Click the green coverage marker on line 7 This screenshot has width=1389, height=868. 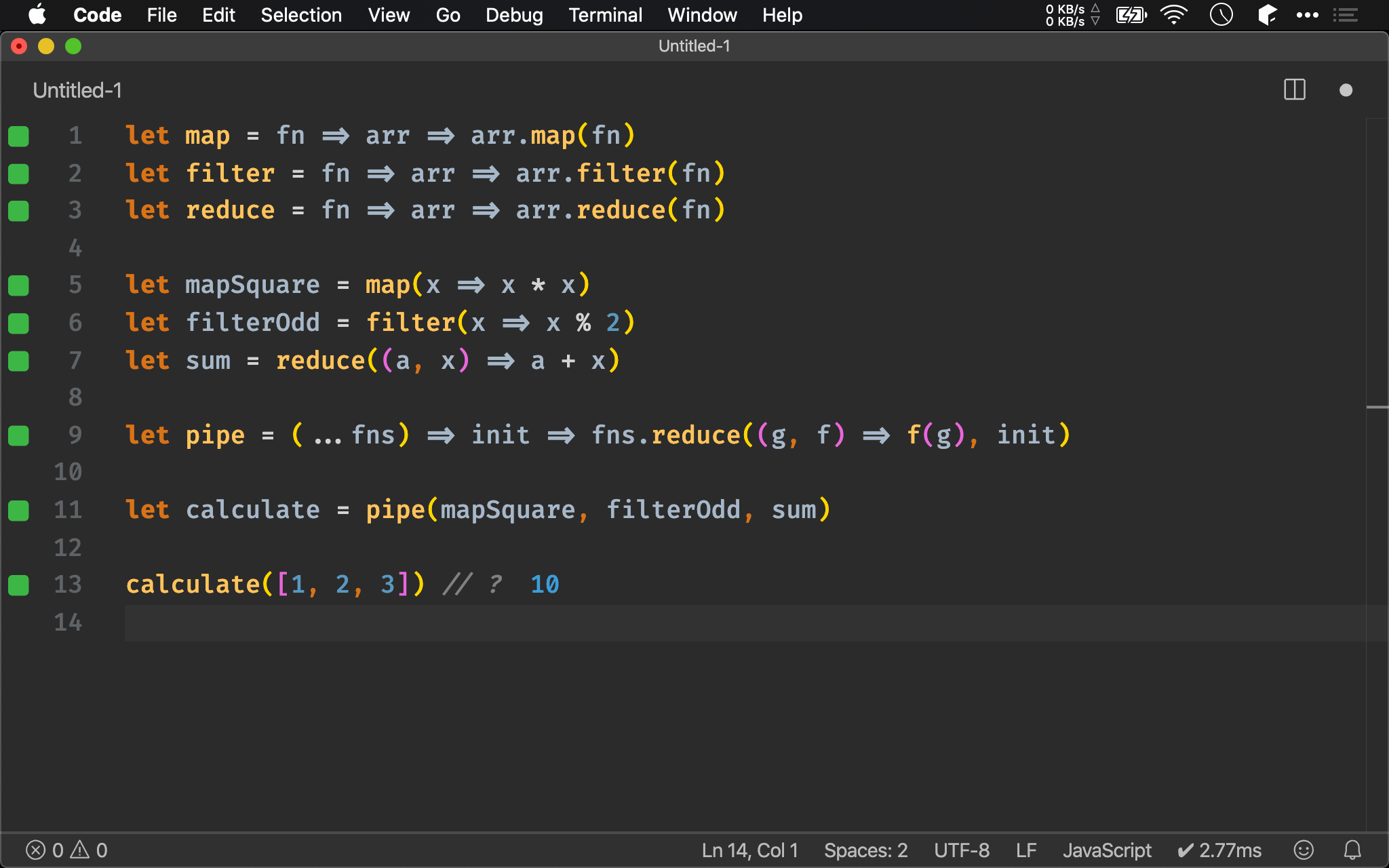click(18, 361)
